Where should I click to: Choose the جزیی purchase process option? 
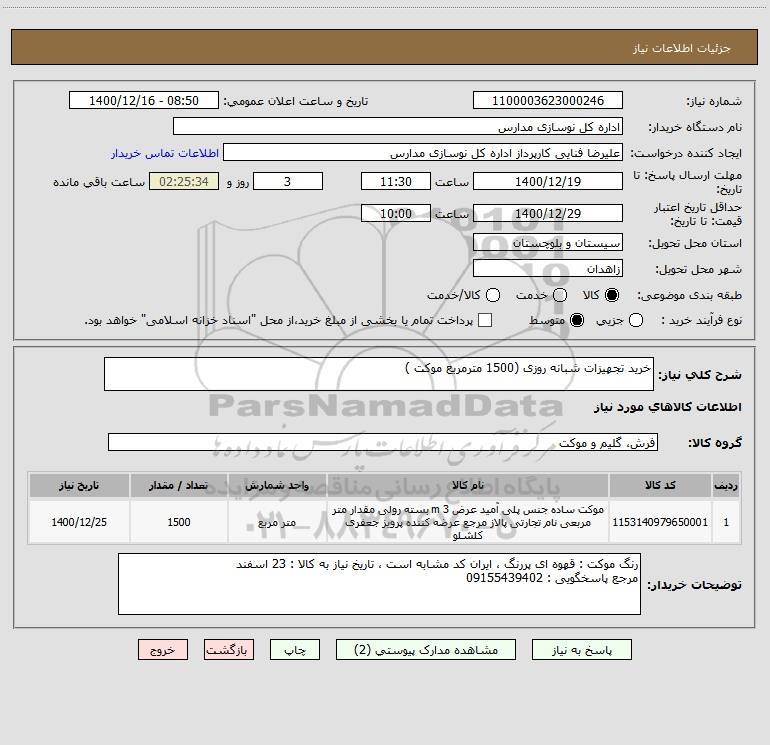[x=636, y=320]
